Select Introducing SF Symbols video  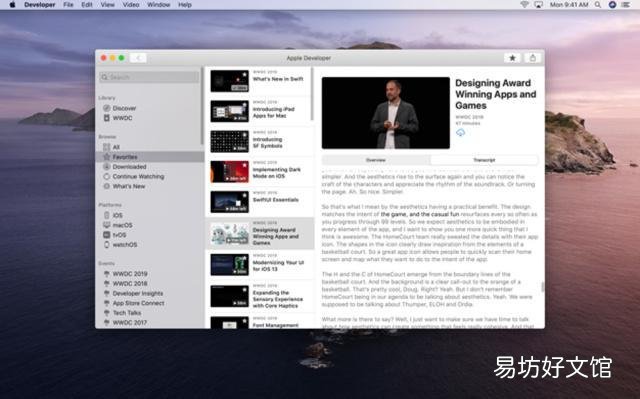tap(260, 141)
